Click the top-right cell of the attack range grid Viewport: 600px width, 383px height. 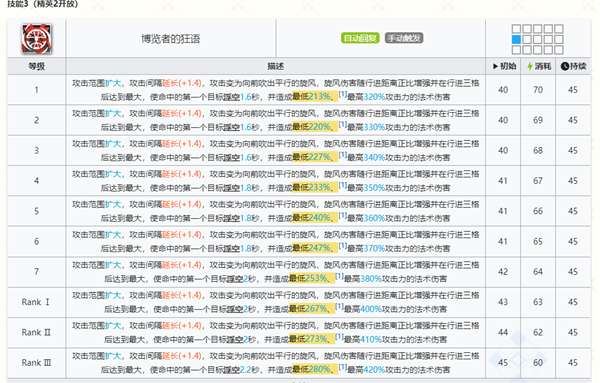click(x=559, y=29)
